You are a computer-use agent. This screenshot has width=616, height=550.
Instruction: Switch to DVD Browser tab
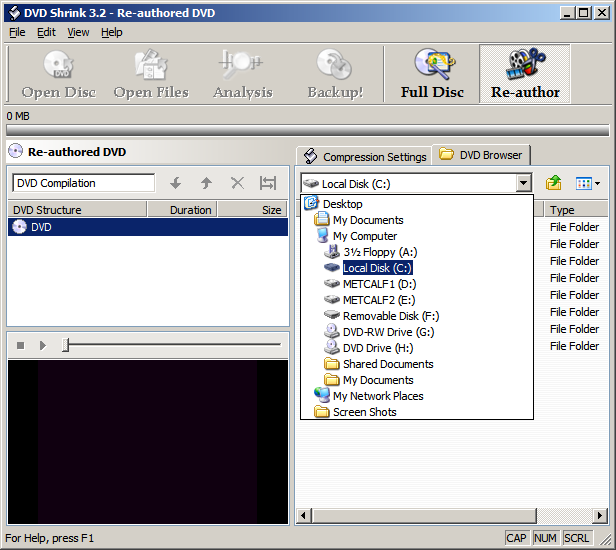coord(481,155)
